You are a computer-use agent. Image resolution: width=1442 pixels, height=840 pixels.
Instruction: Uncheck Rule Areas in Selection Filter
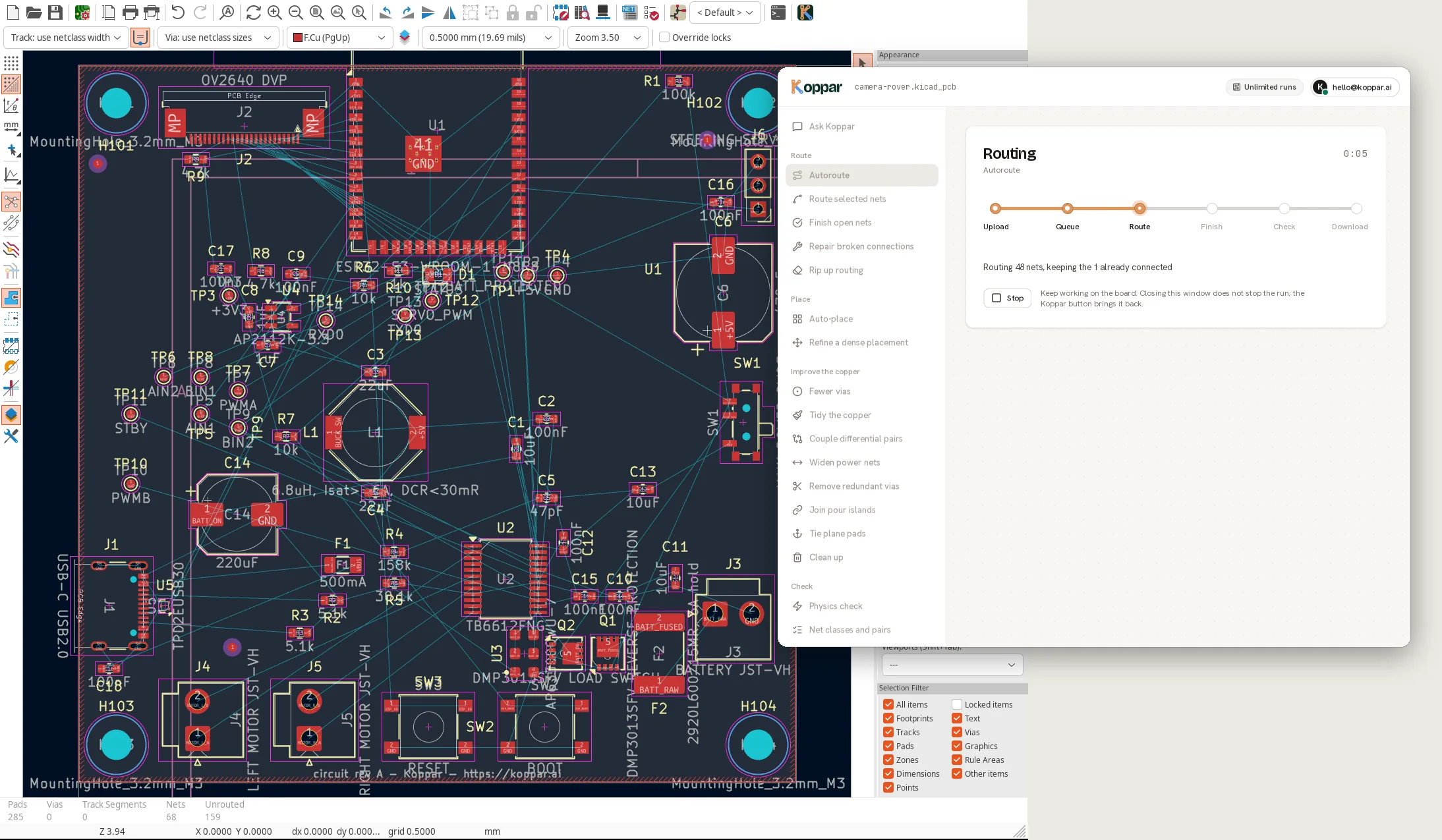[x=957, y=760]
